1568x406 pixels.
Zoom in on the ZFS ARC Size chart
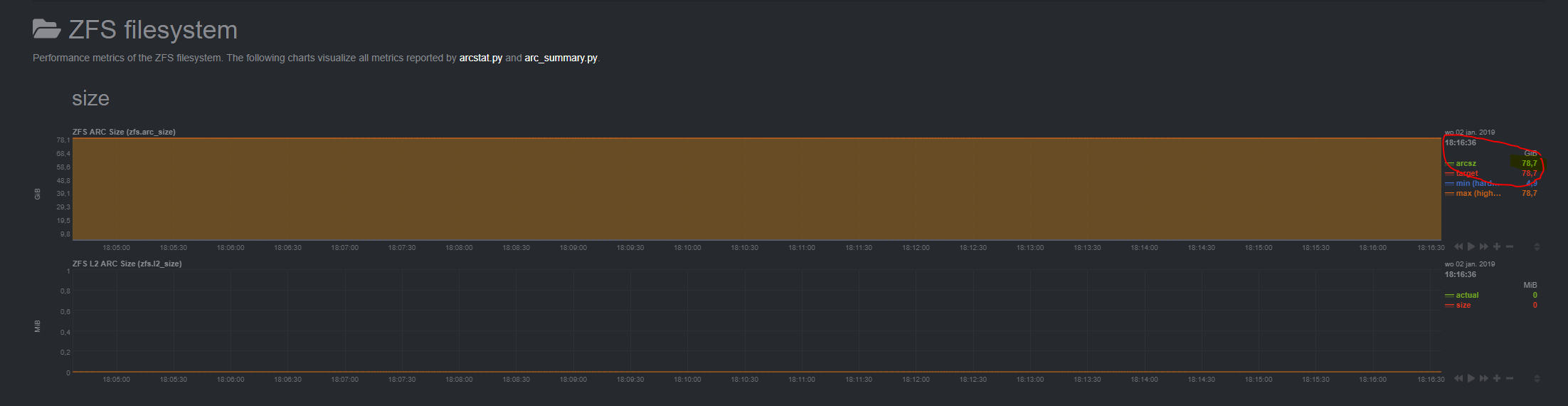pos(1497,246)
